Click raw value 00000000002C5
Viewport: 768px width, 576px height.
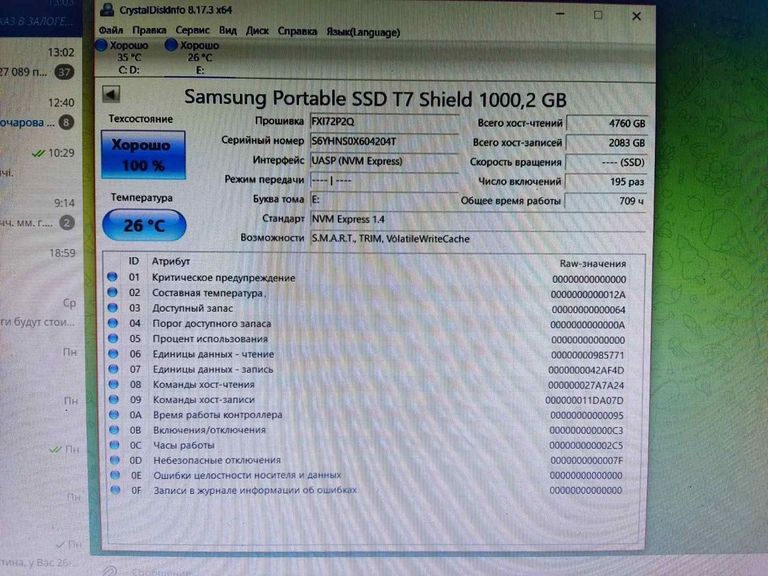click(x=586, y=445)
